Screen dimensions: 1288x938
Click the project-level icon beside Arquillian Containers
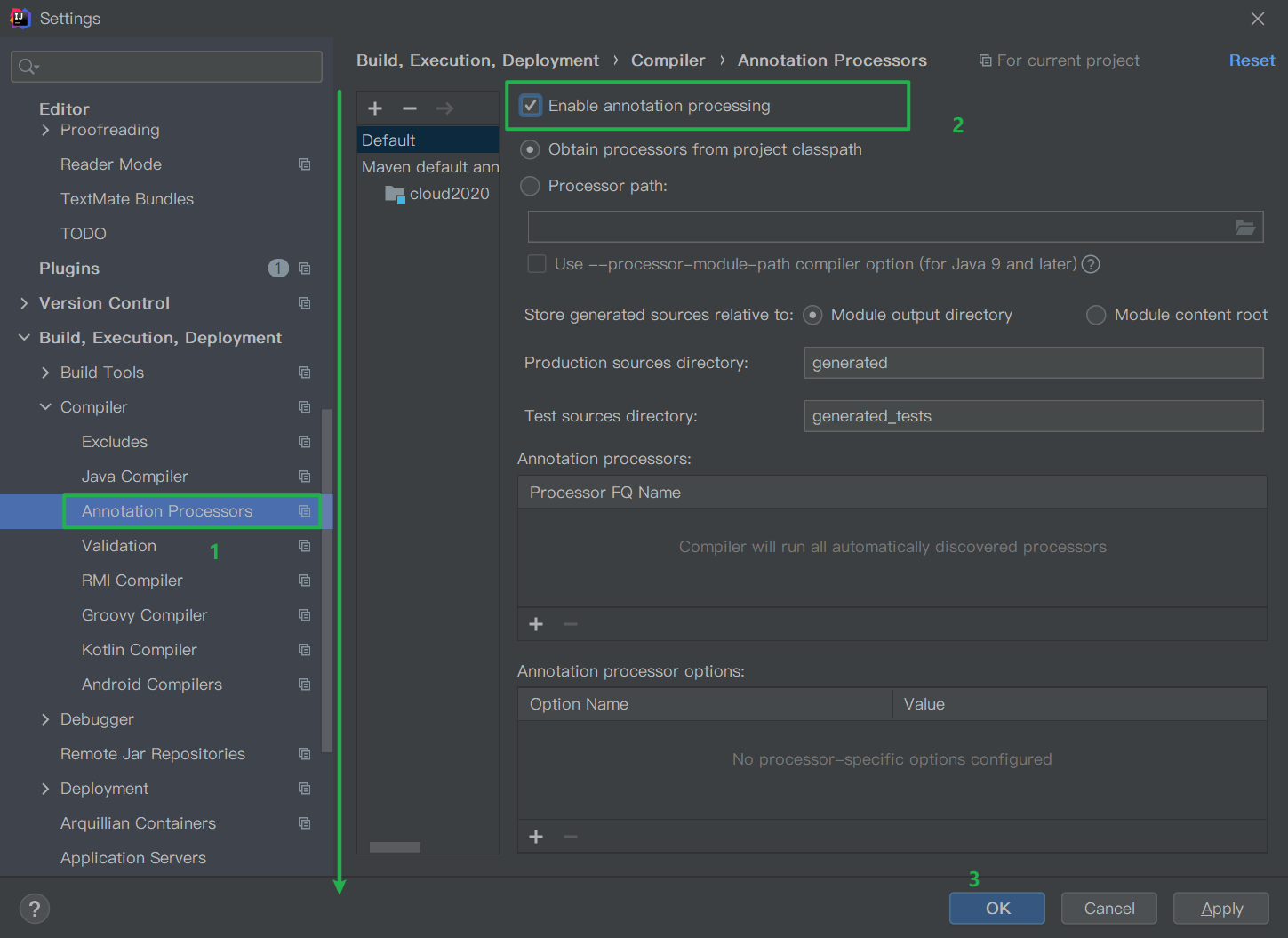(305, 823)
